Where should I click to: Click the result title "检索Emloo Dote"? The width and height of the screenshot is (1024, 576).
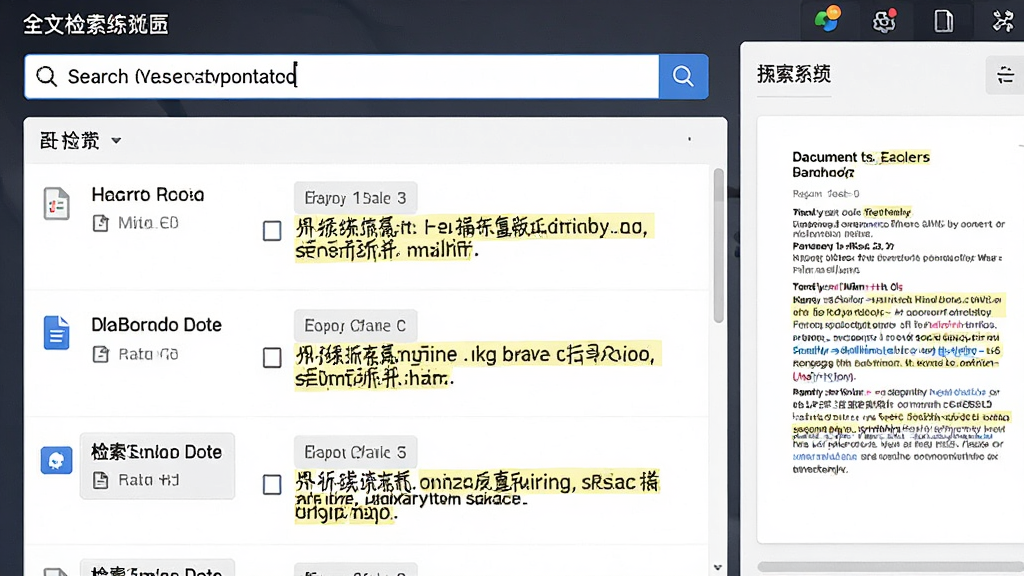[x=156, y=452]
